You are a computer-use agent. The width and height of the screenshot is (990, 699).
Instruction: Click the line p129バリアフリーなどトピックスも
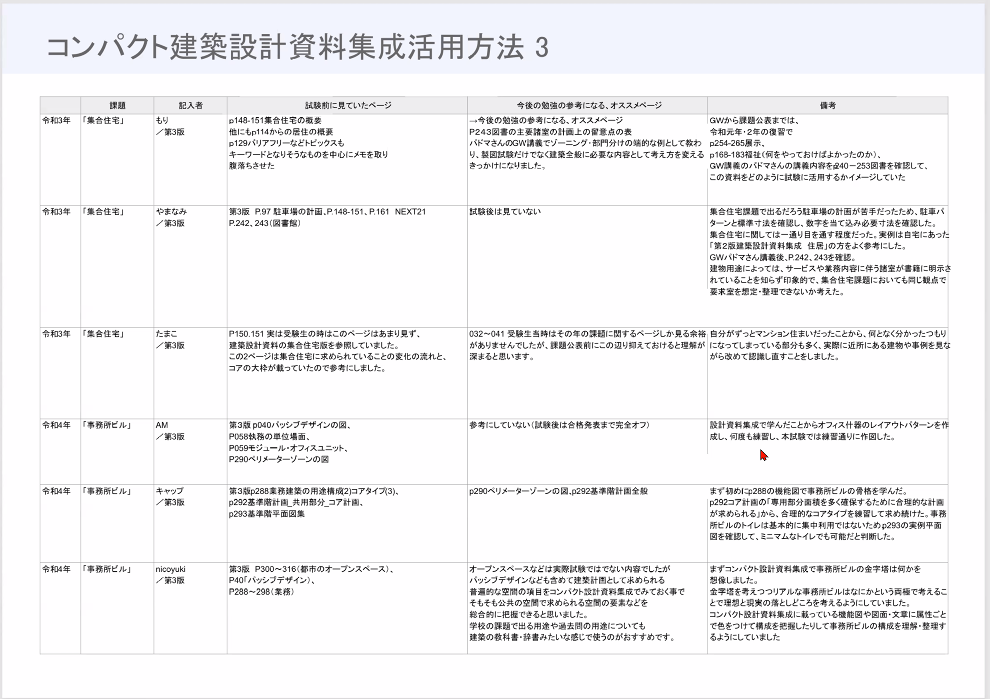click(286, 143)
